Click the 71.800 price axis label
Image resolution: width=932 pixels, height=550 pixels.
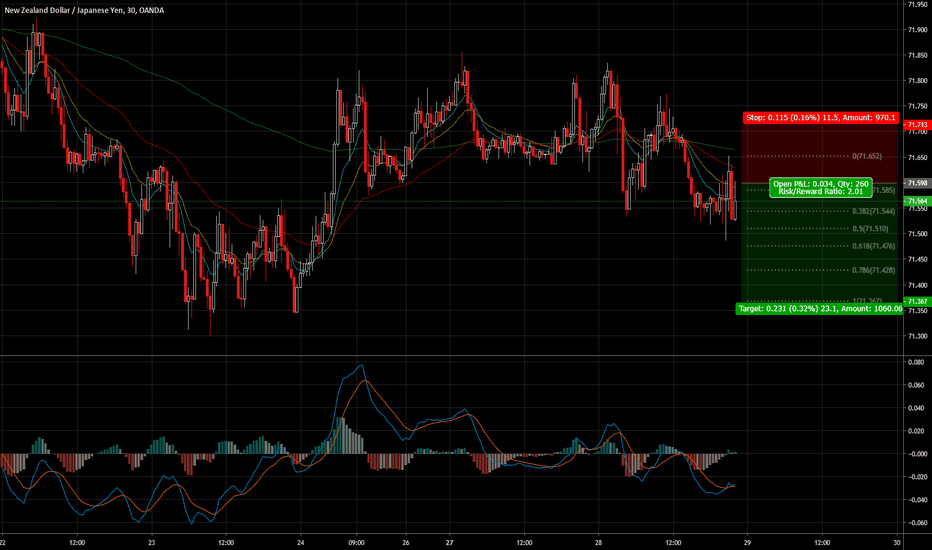[917, 81]
